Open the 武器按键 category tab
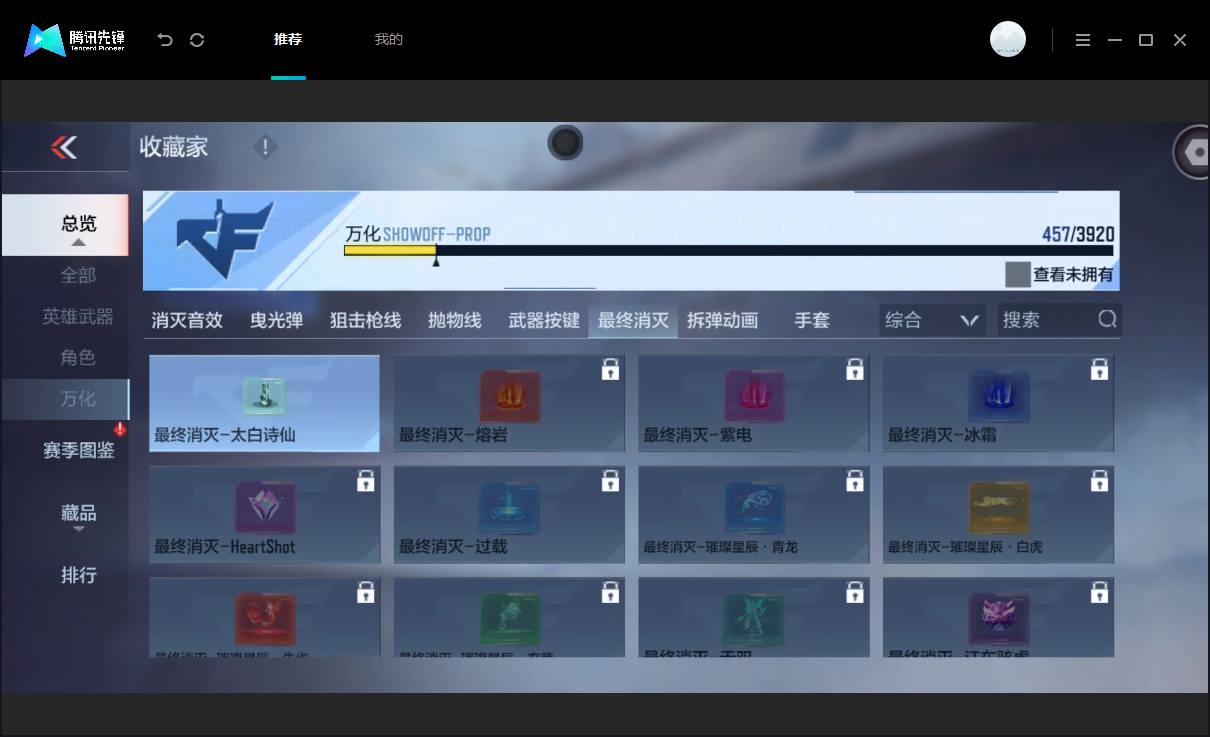Screen dimensions: 1210x737 (x=544, y=320)
